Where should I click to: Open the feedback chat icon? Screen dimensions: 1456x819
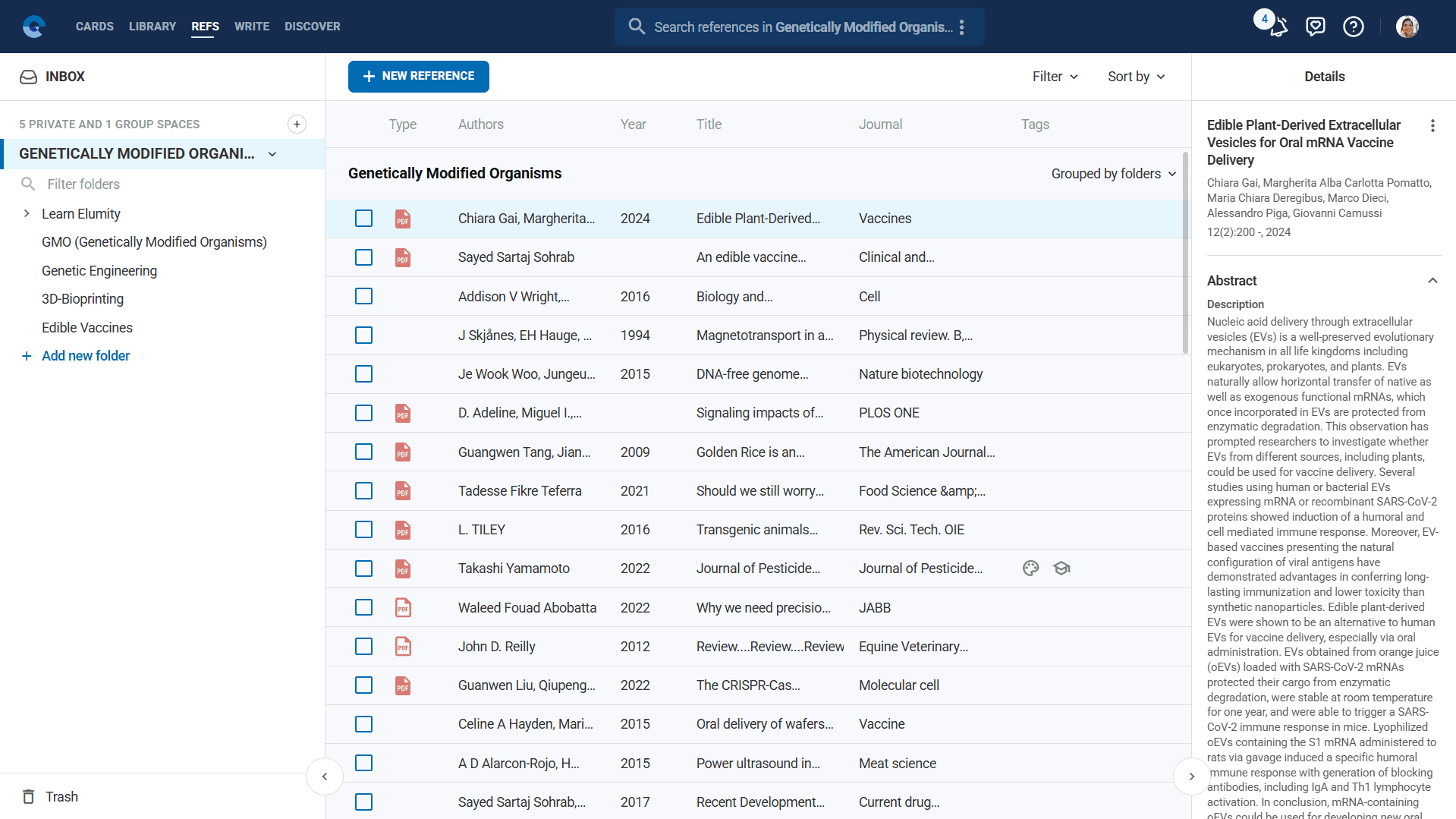pos(1315,27)
